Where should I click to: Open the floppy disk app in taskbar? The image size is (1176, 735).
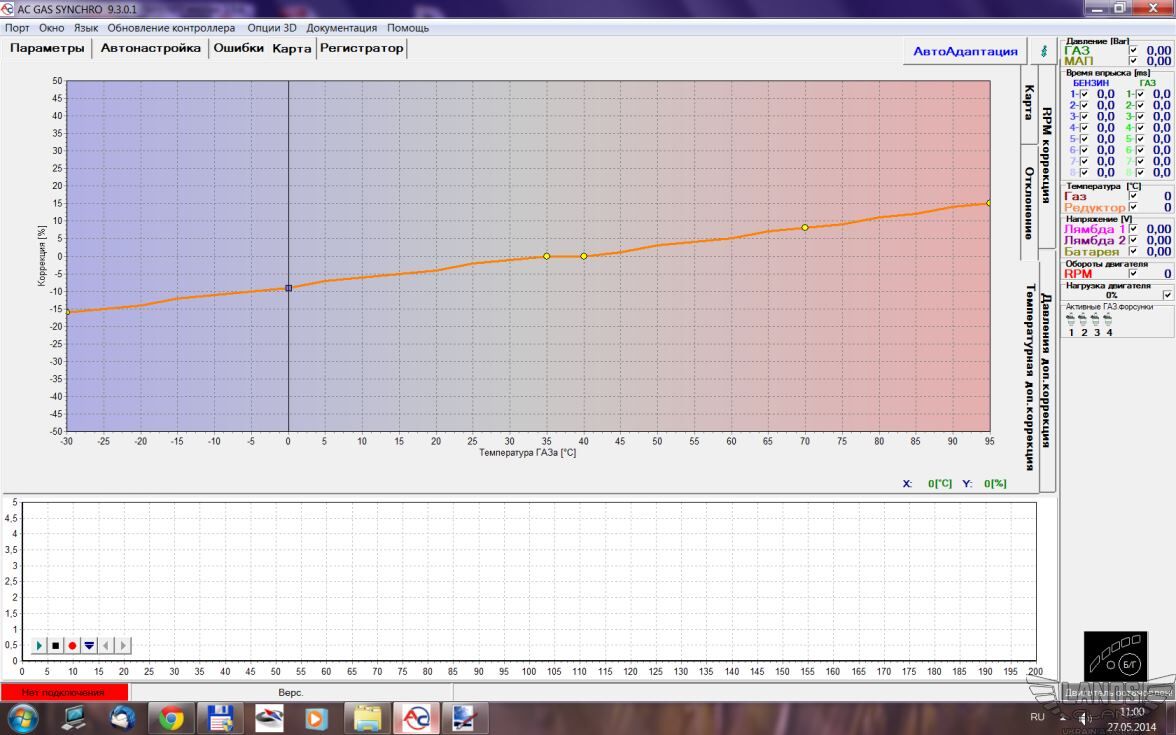point(220,718)
